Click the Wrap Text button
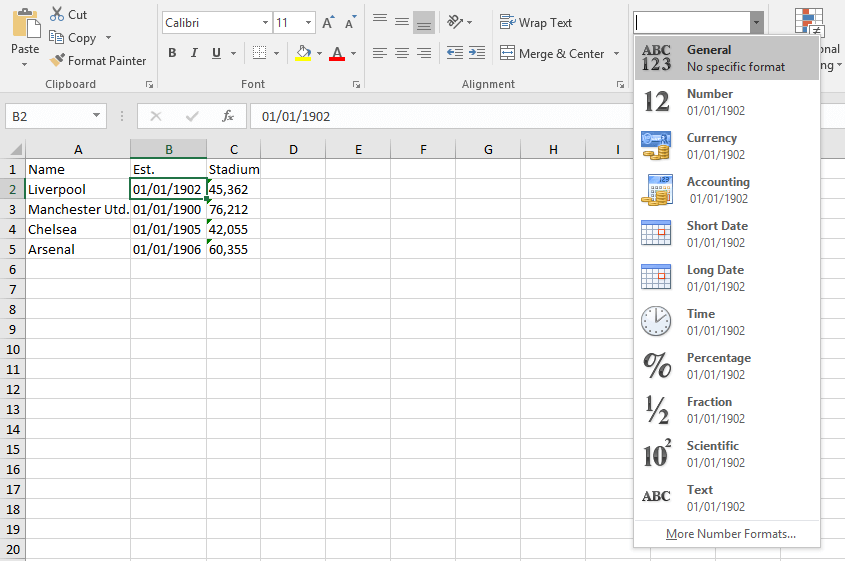Screen dimensions: 845x561 536,23
